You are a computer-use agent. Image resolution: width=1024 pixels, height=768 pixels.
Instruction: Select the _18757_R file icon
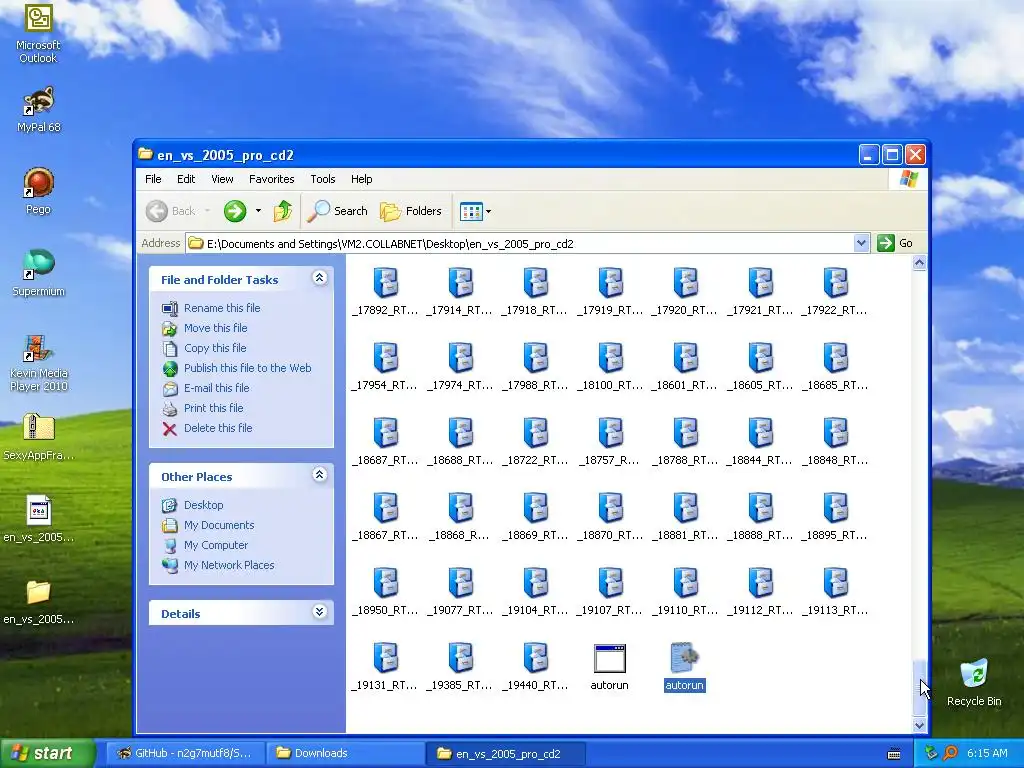tap(611, 433)
